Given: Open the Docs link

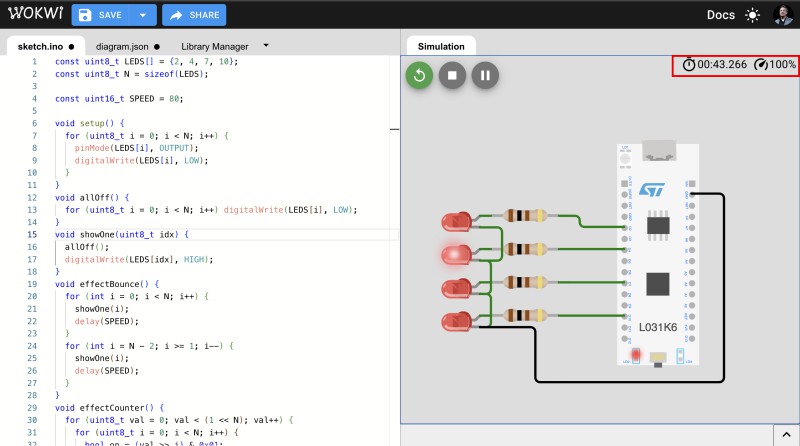Looking at the screenshot, I should click(720, 15).
